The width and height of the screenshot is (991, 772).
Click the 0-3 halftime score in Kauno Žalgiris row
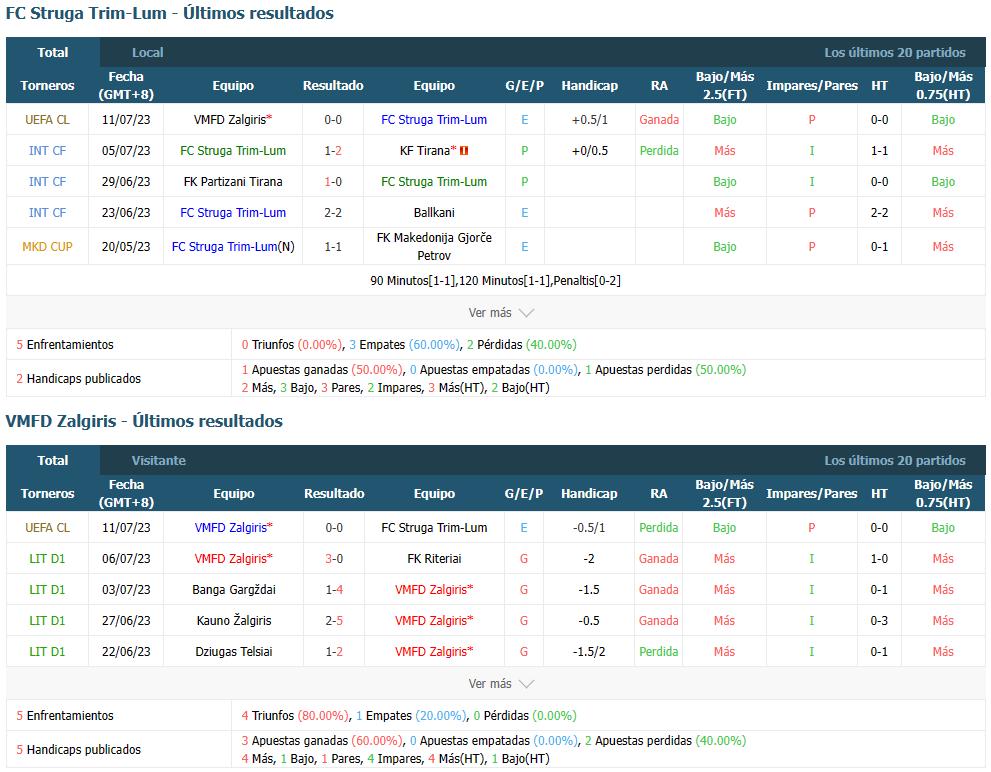click(x=879, y=620)
